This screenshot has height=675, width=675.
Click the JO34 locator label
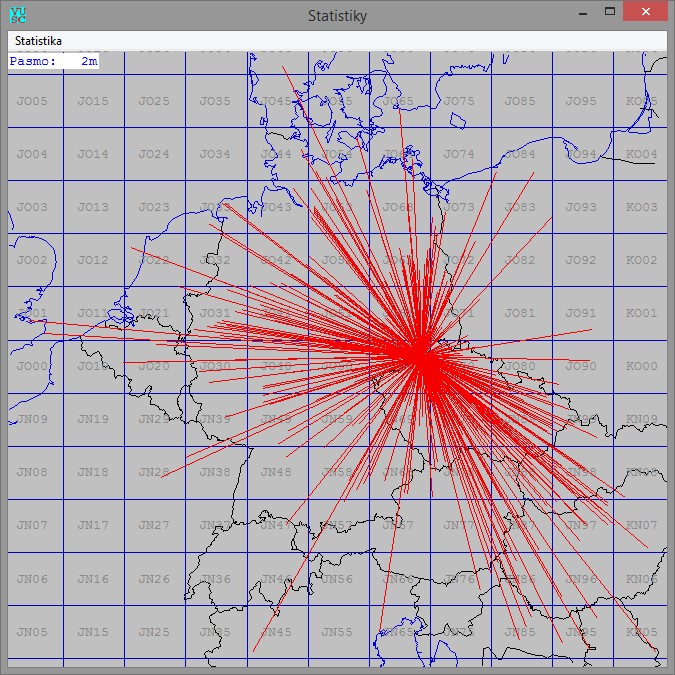pos(215,154)
